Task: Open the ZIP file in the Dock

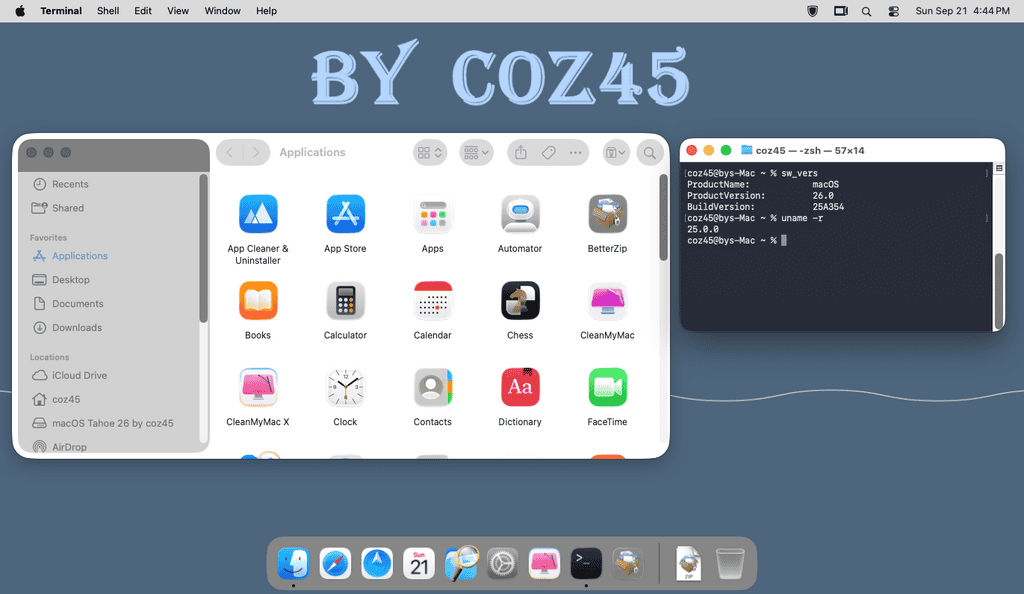Action: pyautogui.click(x=688, y=563)
